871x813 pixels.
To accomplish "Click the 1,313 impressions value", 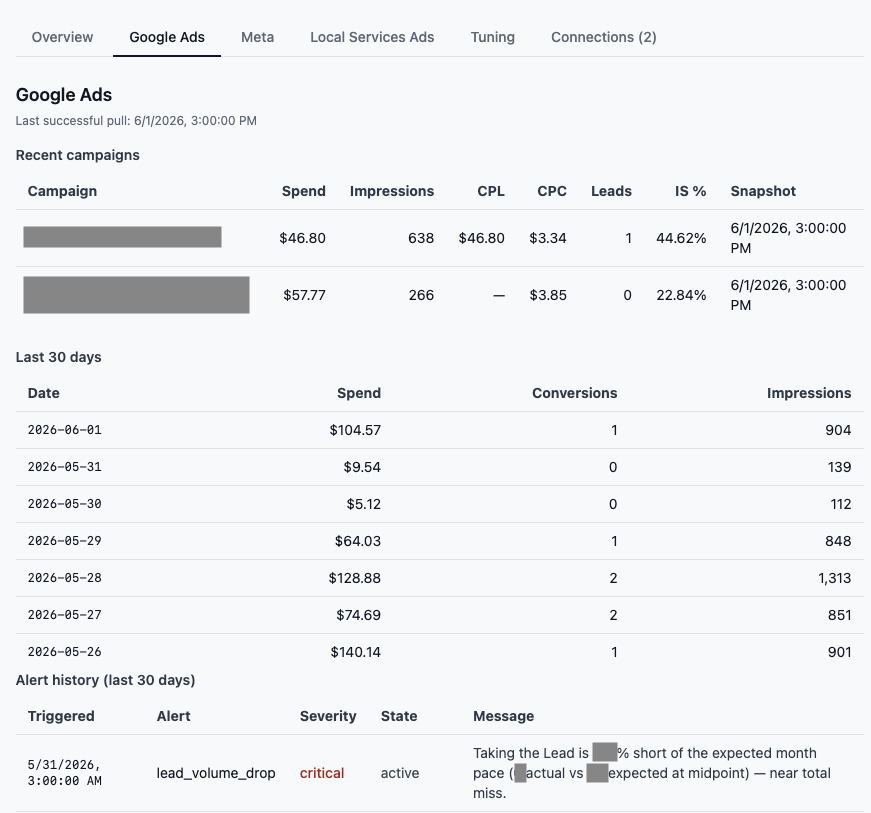I will 834,578.
